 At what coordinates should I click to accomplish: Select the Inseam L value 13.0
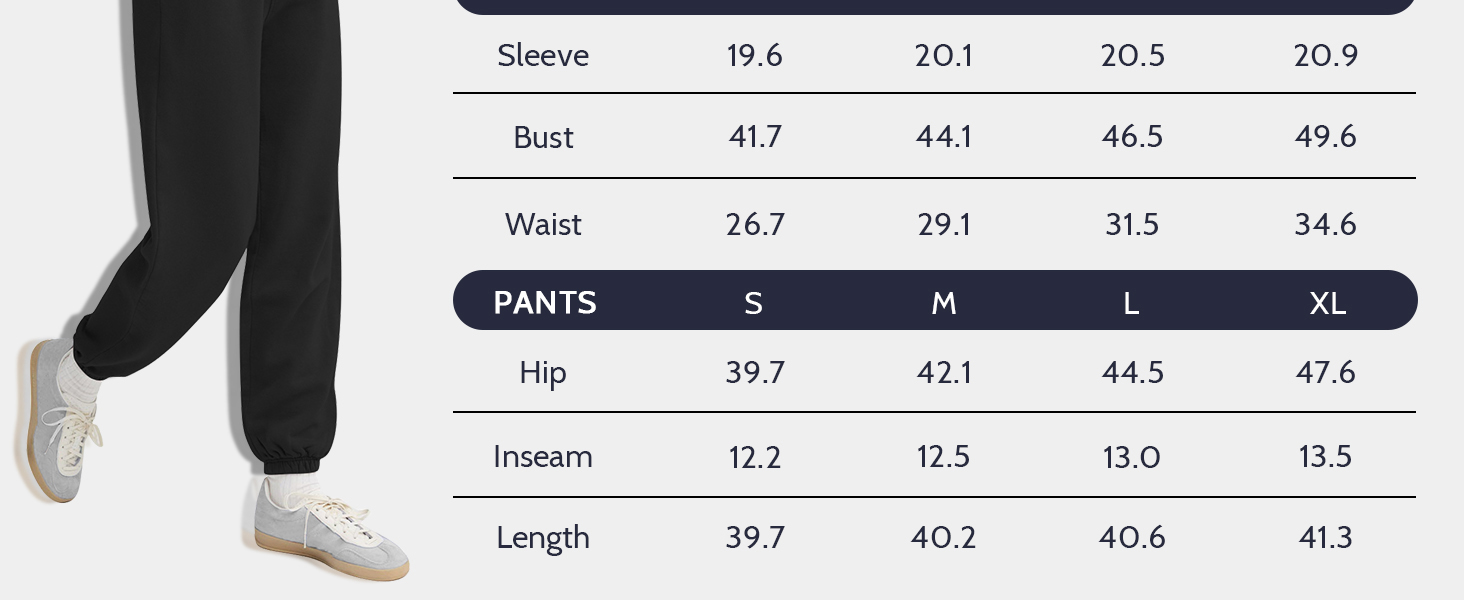click(1132, 456)
